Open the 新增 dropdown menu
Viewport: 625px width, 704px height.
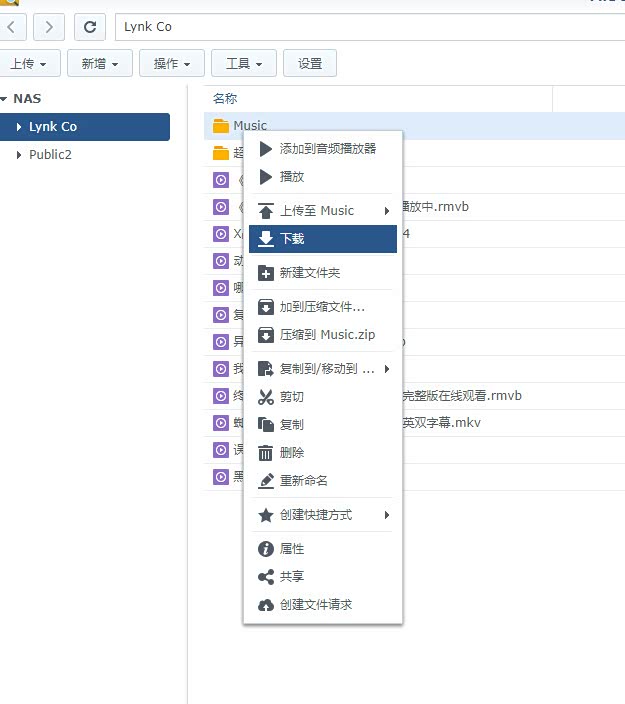[105, 63]
